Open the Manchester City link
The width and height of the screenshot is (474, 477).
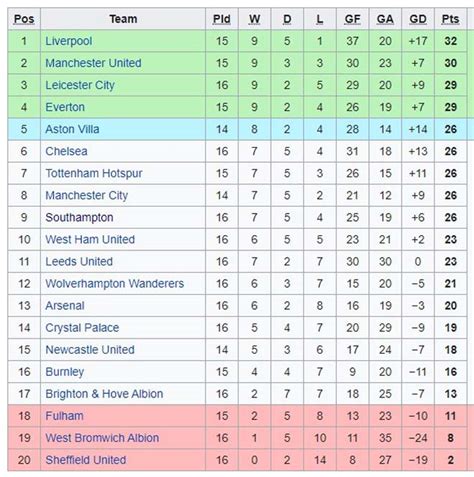pos(87,195)
